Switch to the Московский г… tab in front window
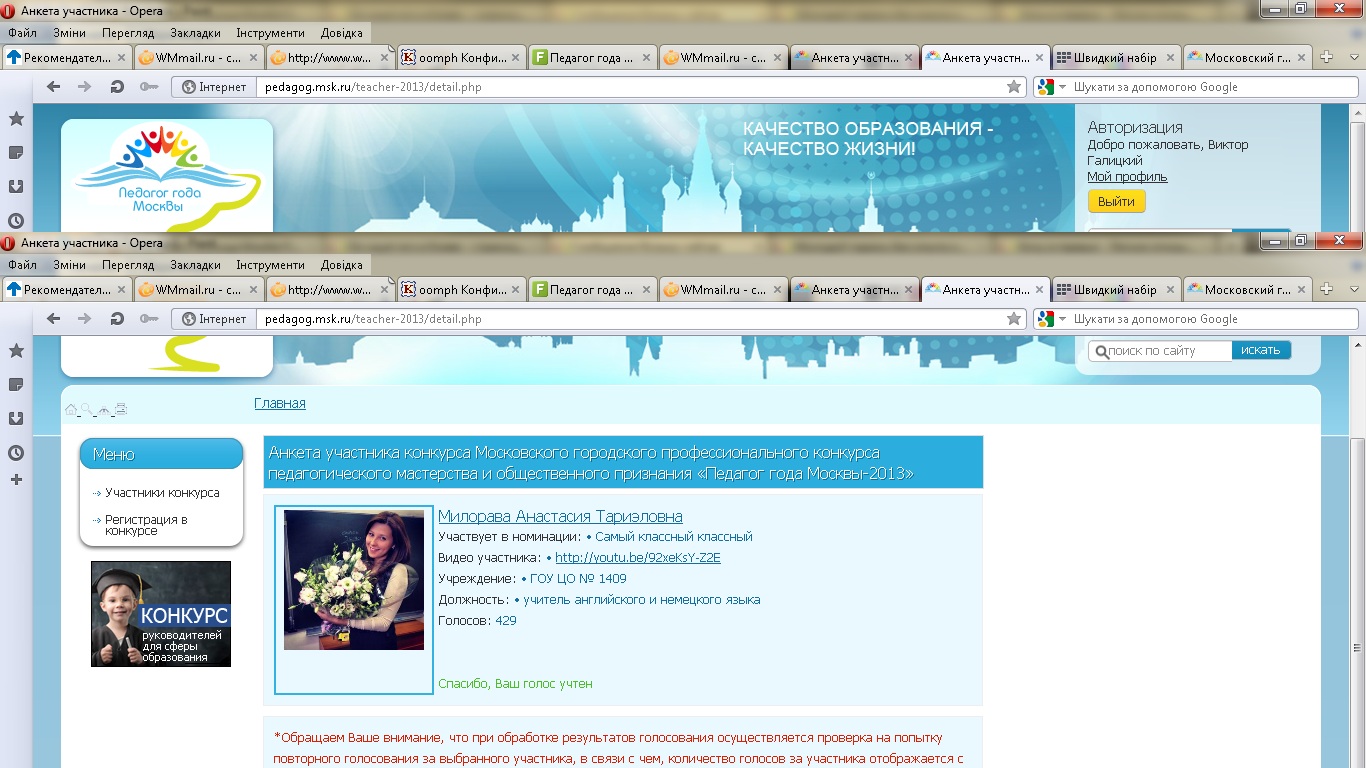 point(1248,290)
